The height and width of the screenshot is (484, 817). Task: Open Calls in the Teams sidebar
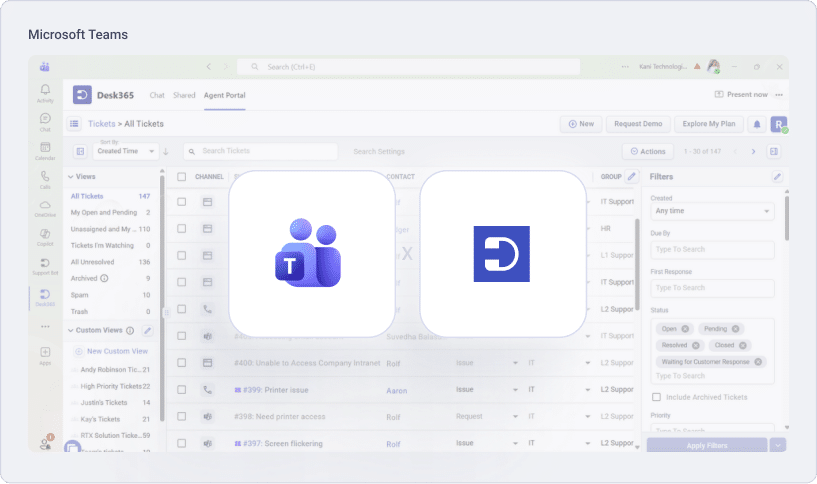click(45, 180)
